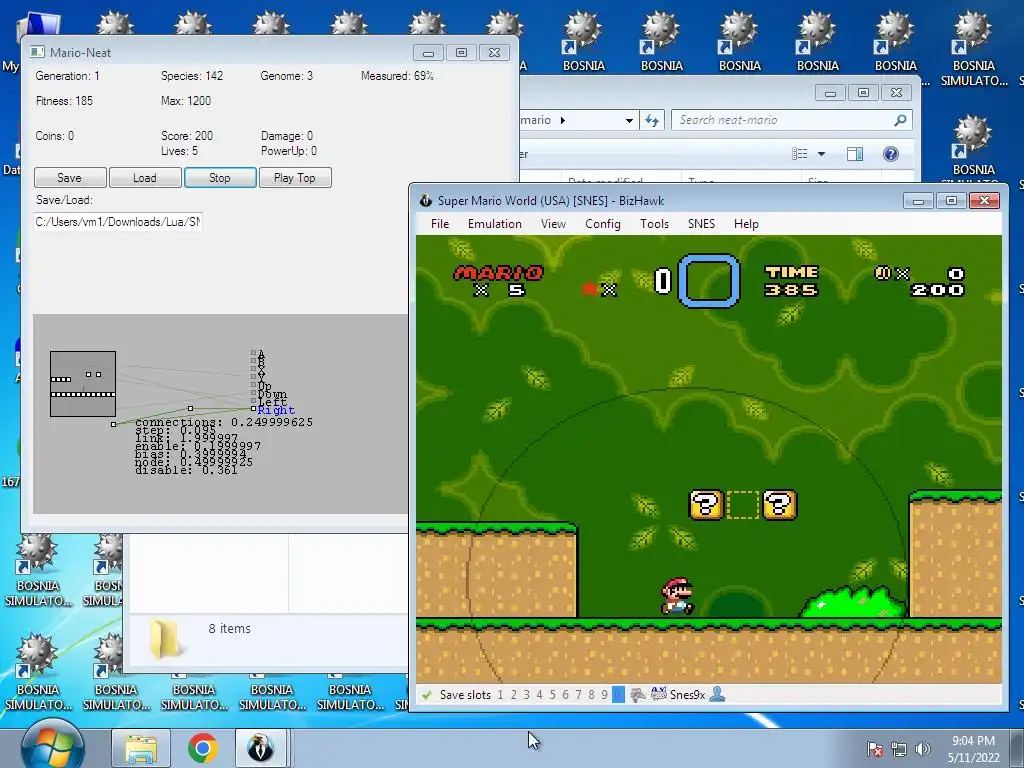
Task: Click the network tray icon
Action: click(899, 749)
